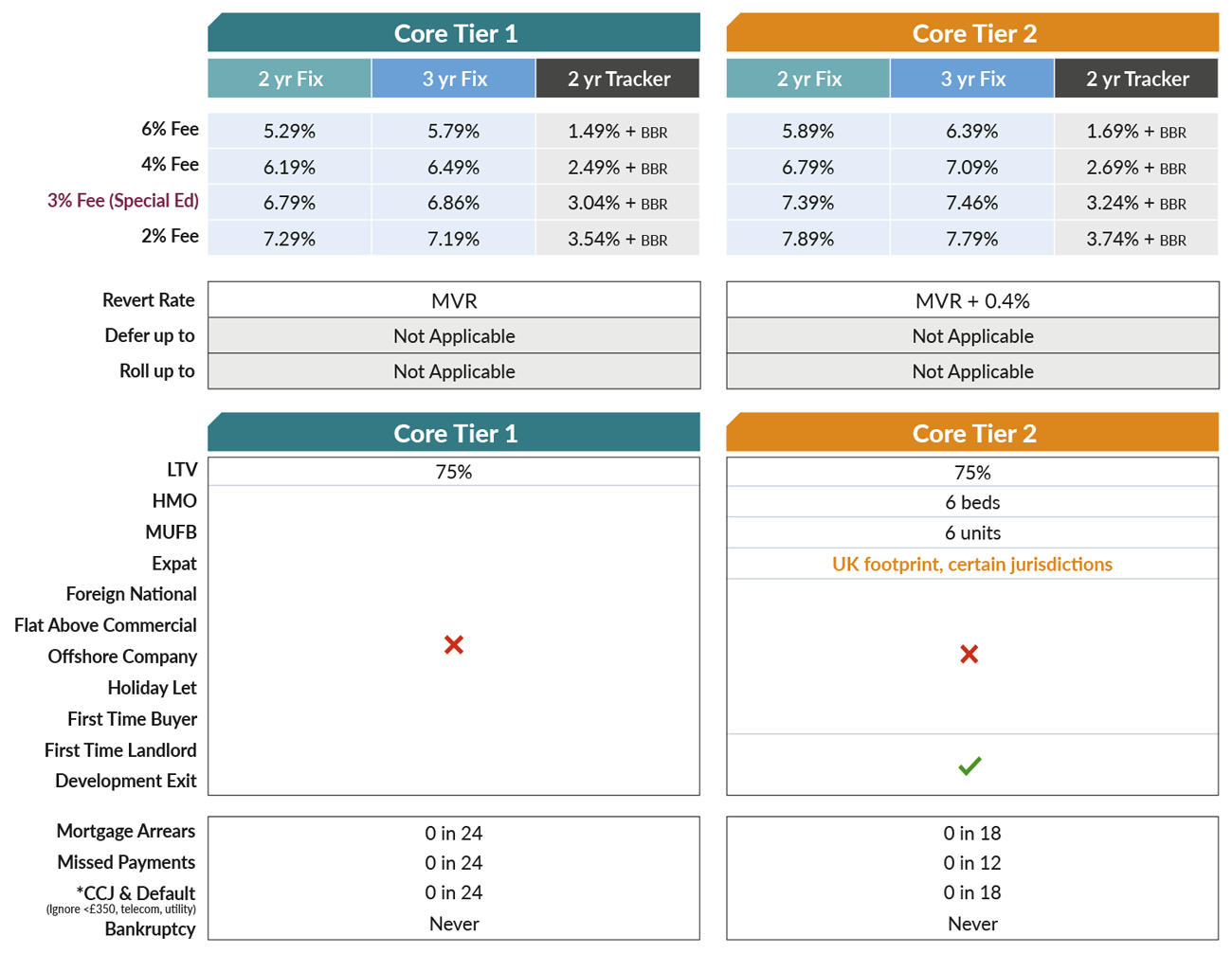
Task: Click the 6 beds HMO value
Action: pyautogui.click(x=972, y=503)
